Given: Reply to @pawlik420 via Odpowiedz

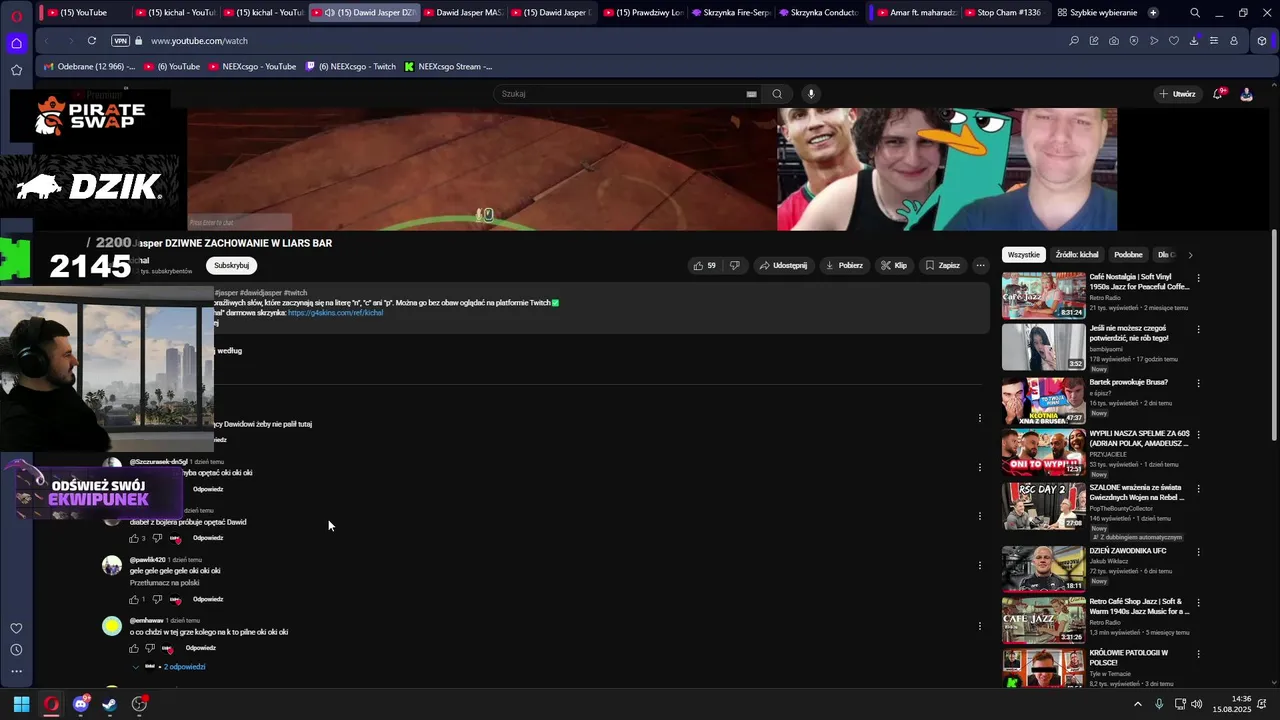Looking at the screenshot, I should (x=208, y=599).
